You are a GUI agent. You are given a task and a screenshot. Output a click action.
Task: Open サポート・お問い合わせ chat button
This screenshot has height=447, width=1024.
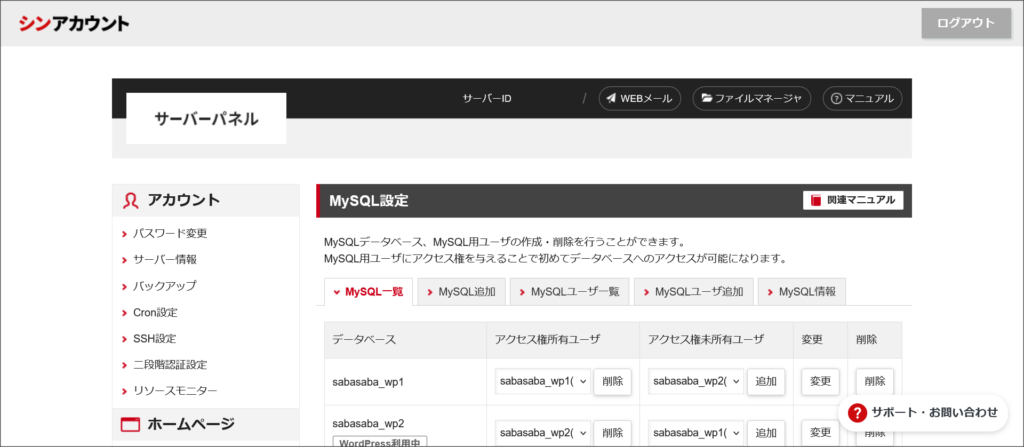923,412
